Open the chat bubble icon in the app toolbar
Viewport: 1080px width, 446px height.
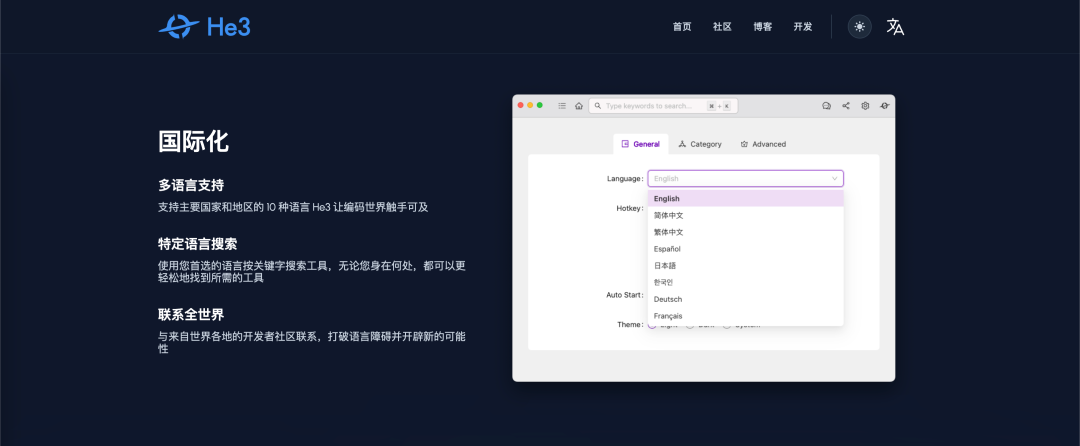point(827,106)
